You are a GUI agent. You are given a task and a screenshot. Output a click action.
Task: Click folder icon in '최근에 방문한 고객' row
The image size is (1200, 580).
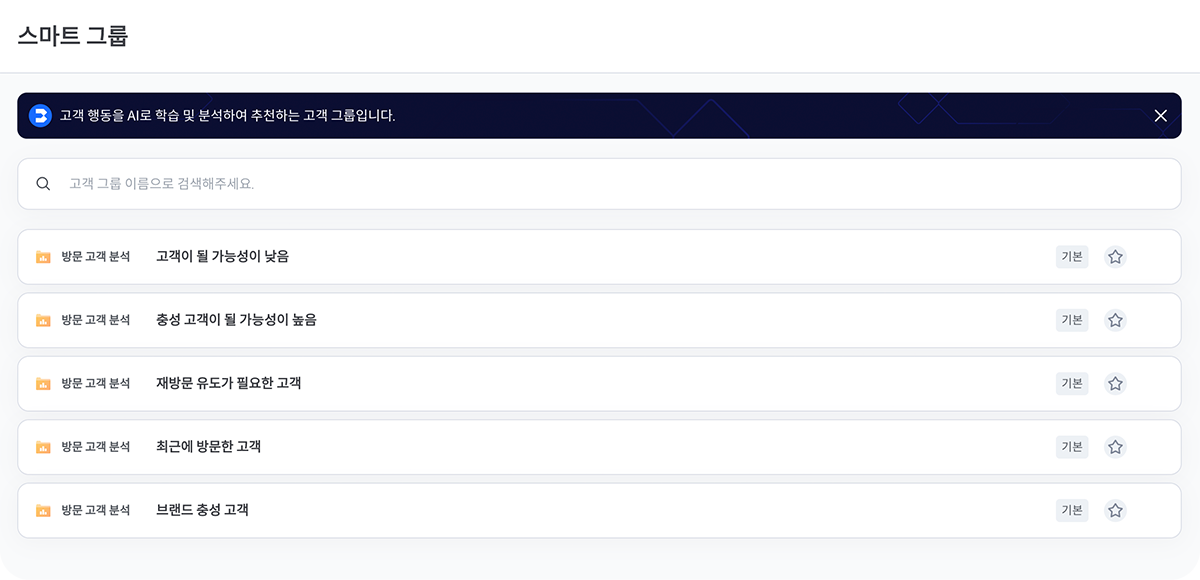[x=43, y=447]
